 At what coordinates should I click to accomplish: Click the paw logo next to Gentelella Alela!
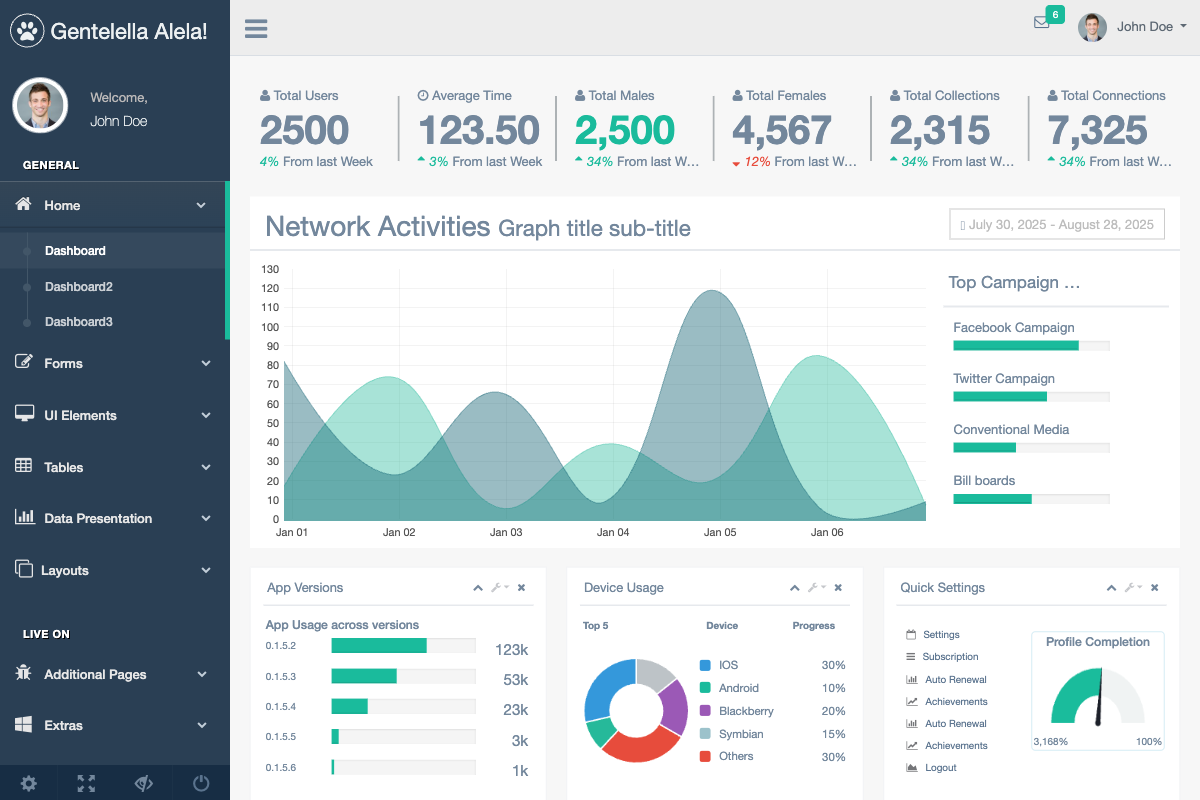pyautogui.click(x=27, y=30)
